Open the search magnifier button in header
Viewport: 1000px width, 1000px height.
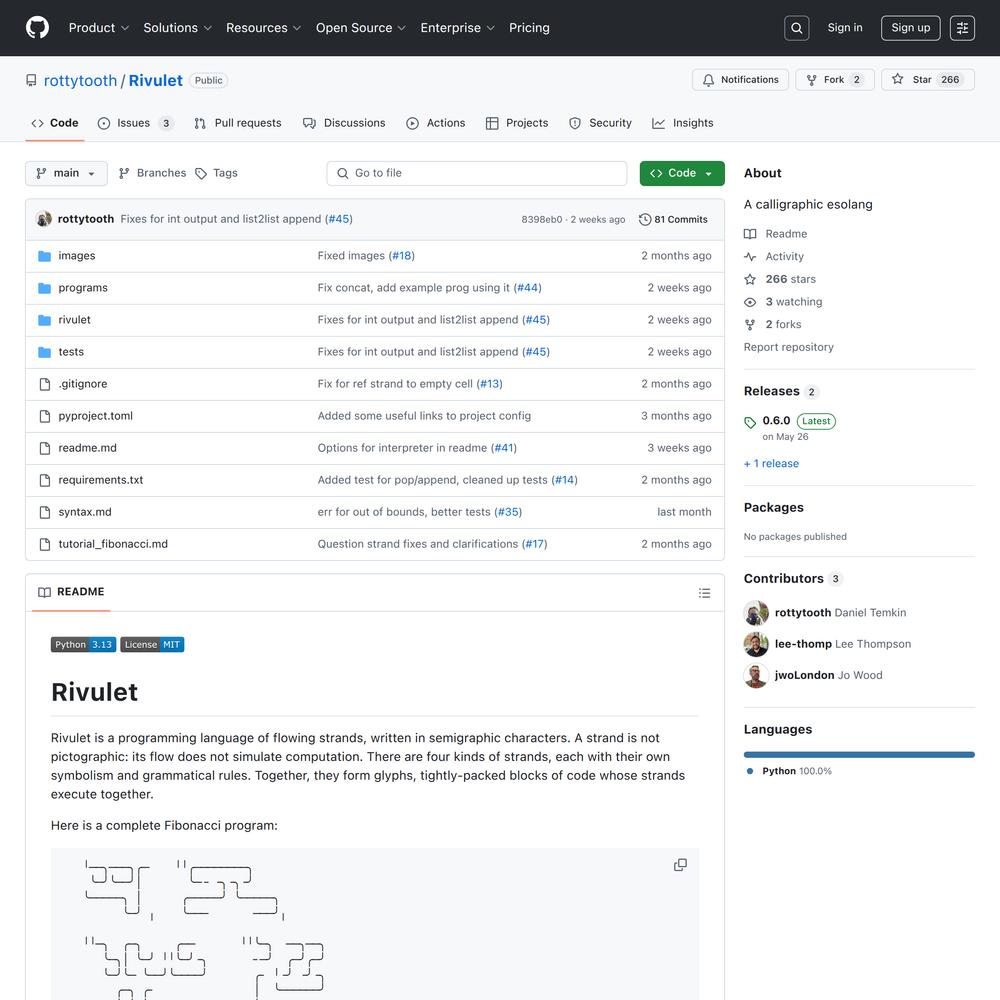point(796,28)
